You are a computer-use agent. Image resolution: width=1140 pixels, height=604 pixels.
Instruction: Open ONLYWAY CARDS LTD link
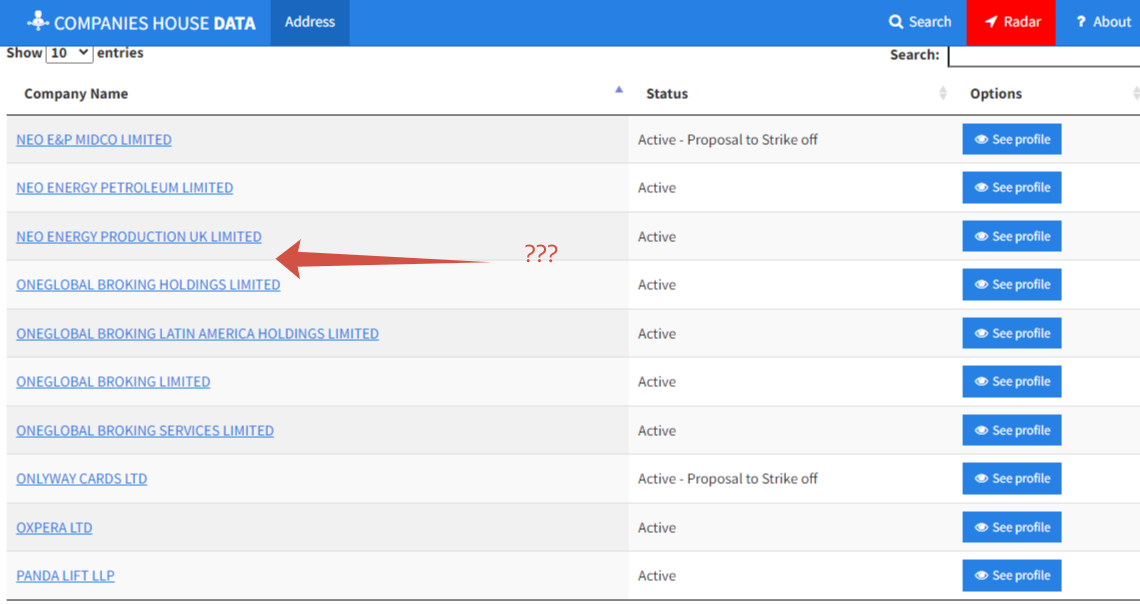point(81,479)
